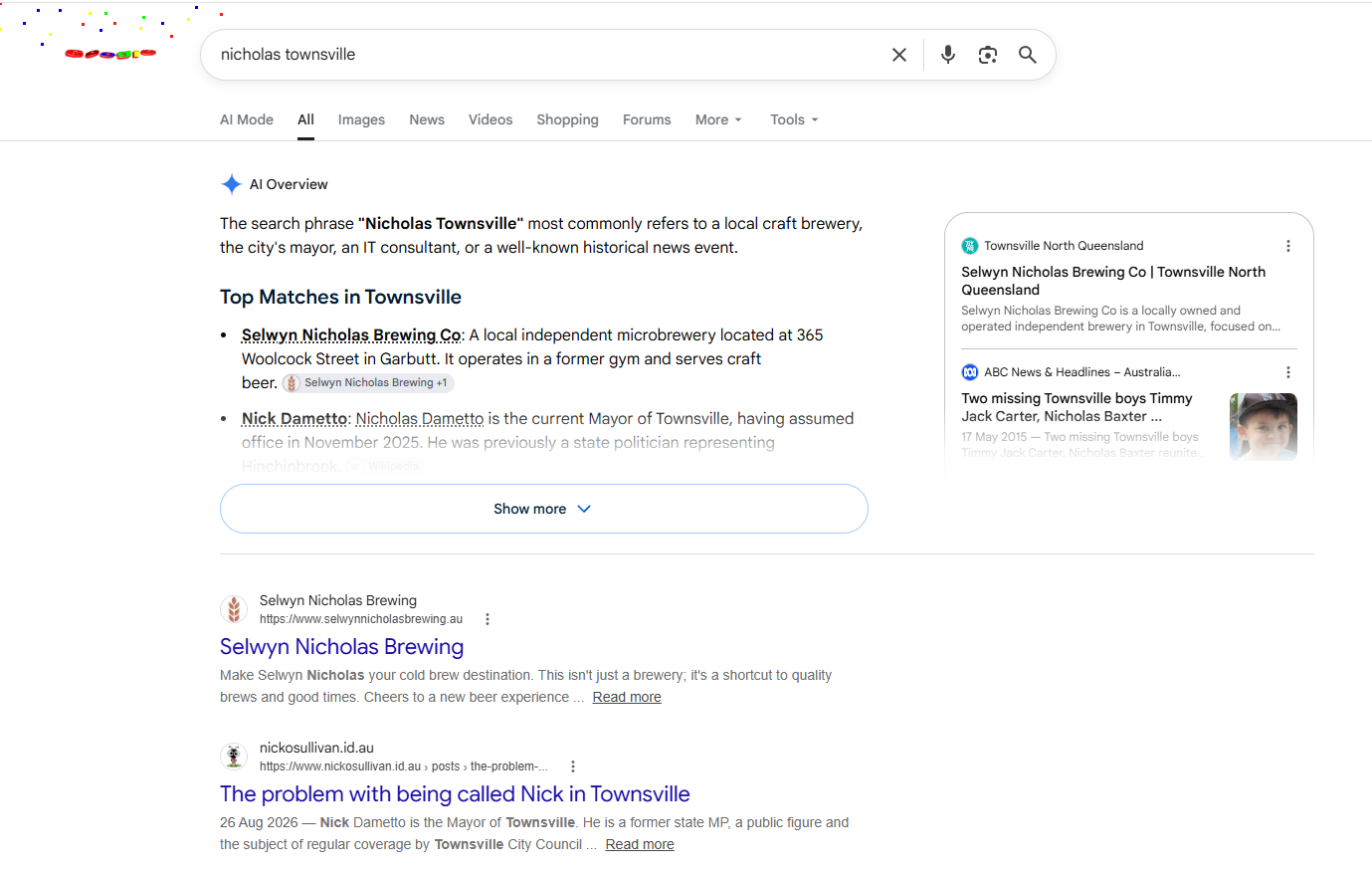Expand the More search filters dropdown
Viewport: 1372px width, 872px height.
(718, 119)
